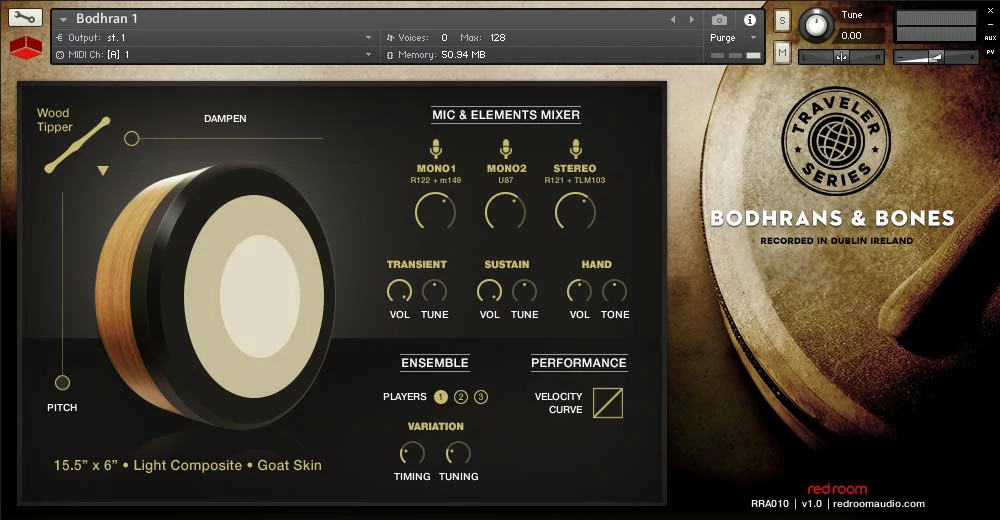1000x520 pixels.
Task: Go to the next instrument arrow
Action: tap(691, 19)
